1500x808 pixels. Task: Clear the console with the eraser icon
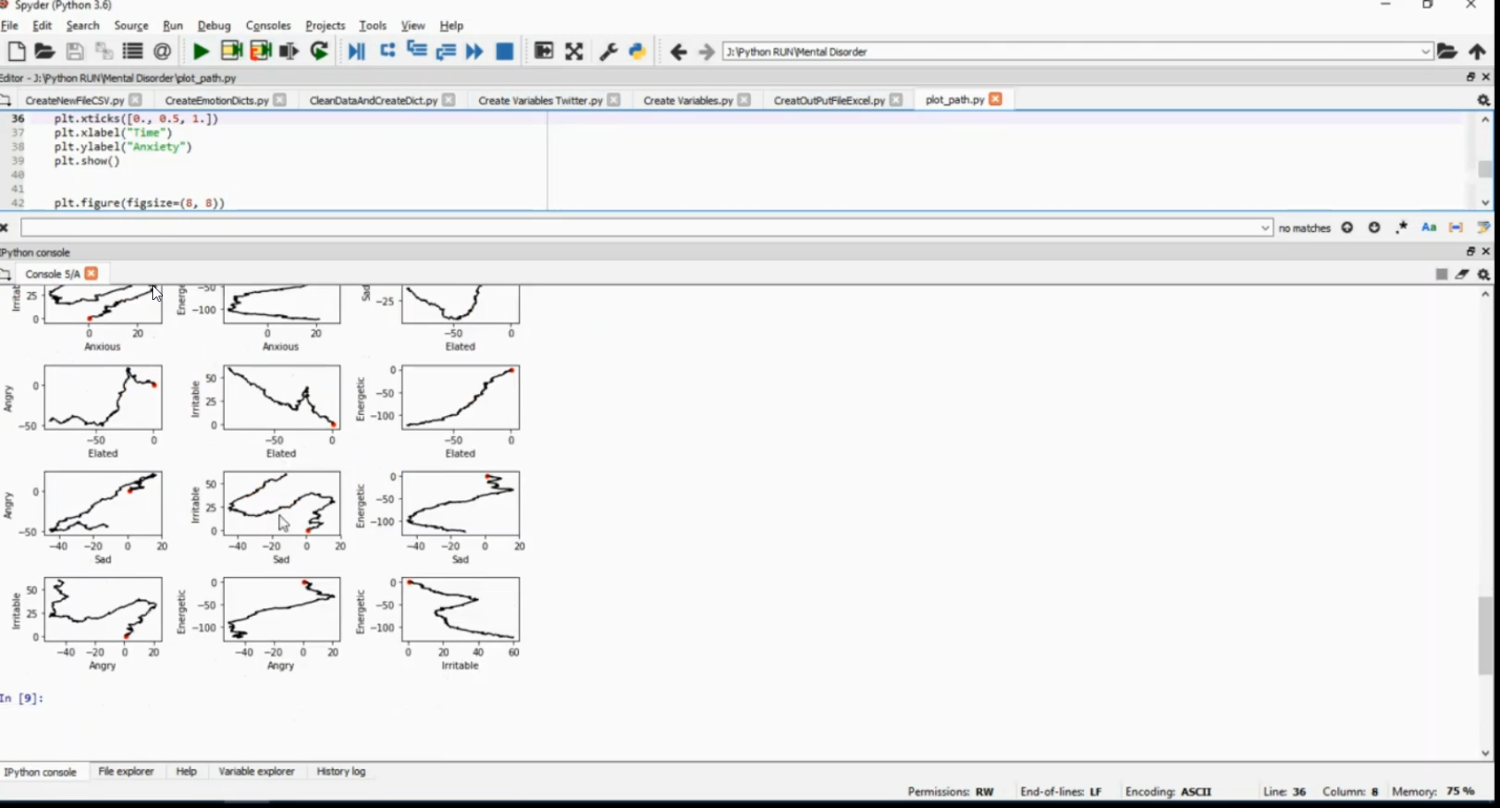coord(1462,274)
